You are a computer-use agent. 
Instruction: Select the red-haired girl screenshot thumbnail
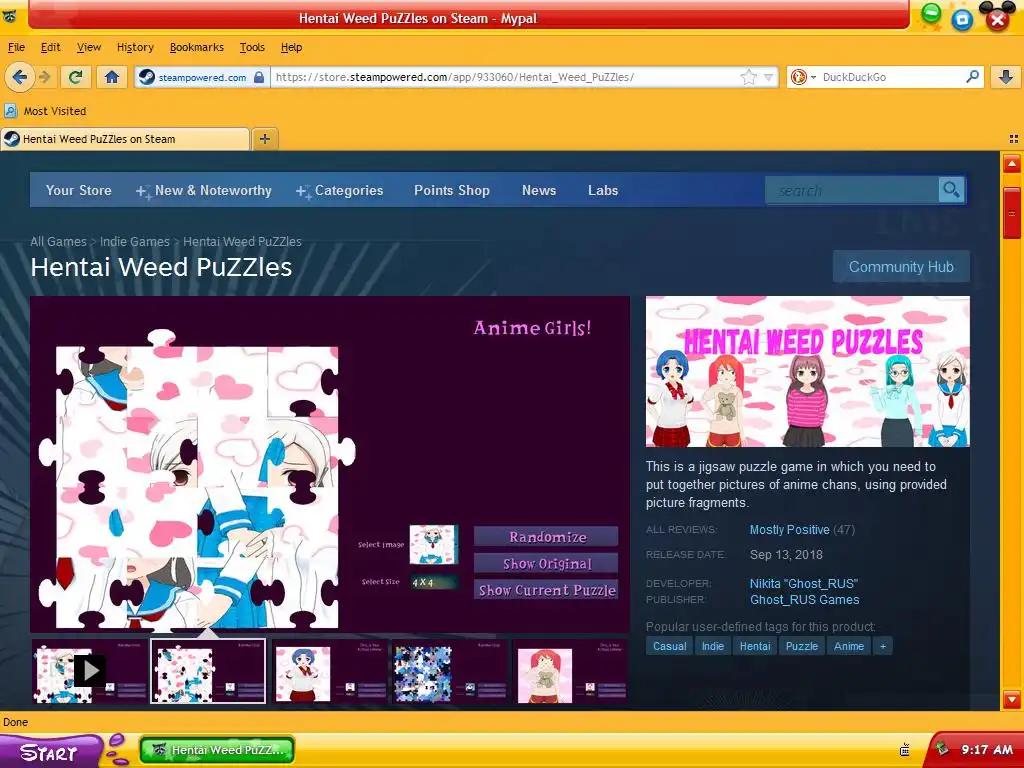pyautogui.click(x=570, y=671)
